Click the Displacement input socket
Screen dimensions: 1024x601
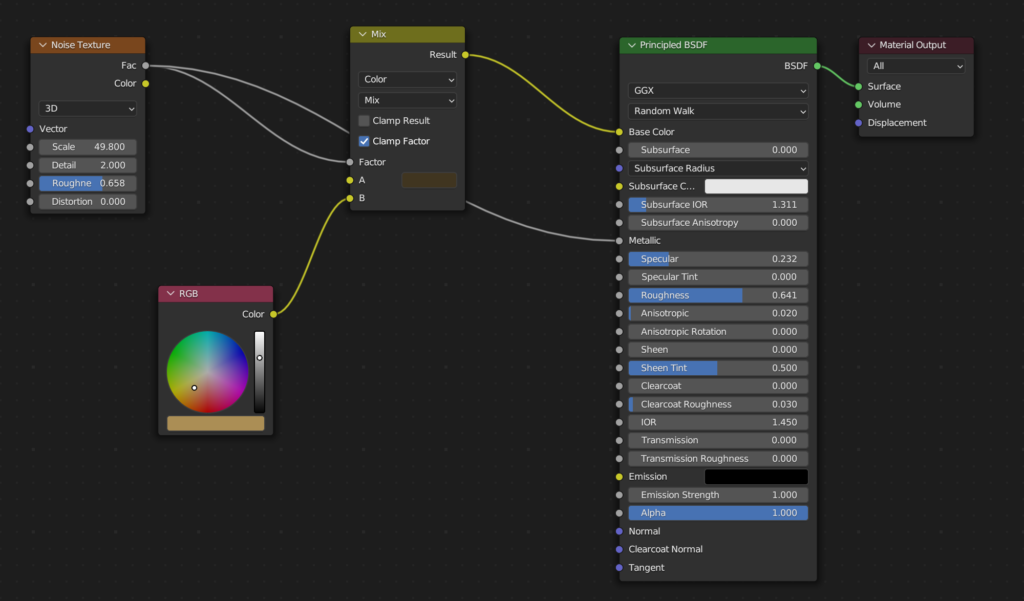tap(859, 123)
